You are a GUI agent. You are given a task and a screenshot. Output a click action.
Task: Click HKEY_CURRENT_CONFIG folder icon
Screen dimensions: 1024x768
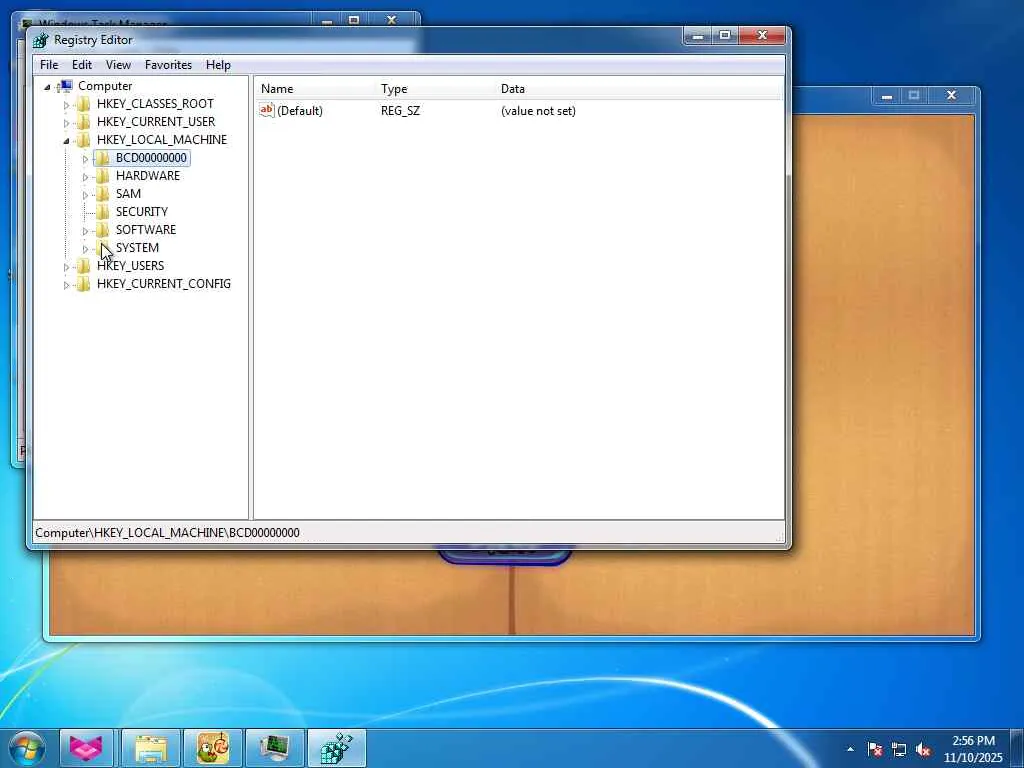point(84,283)
